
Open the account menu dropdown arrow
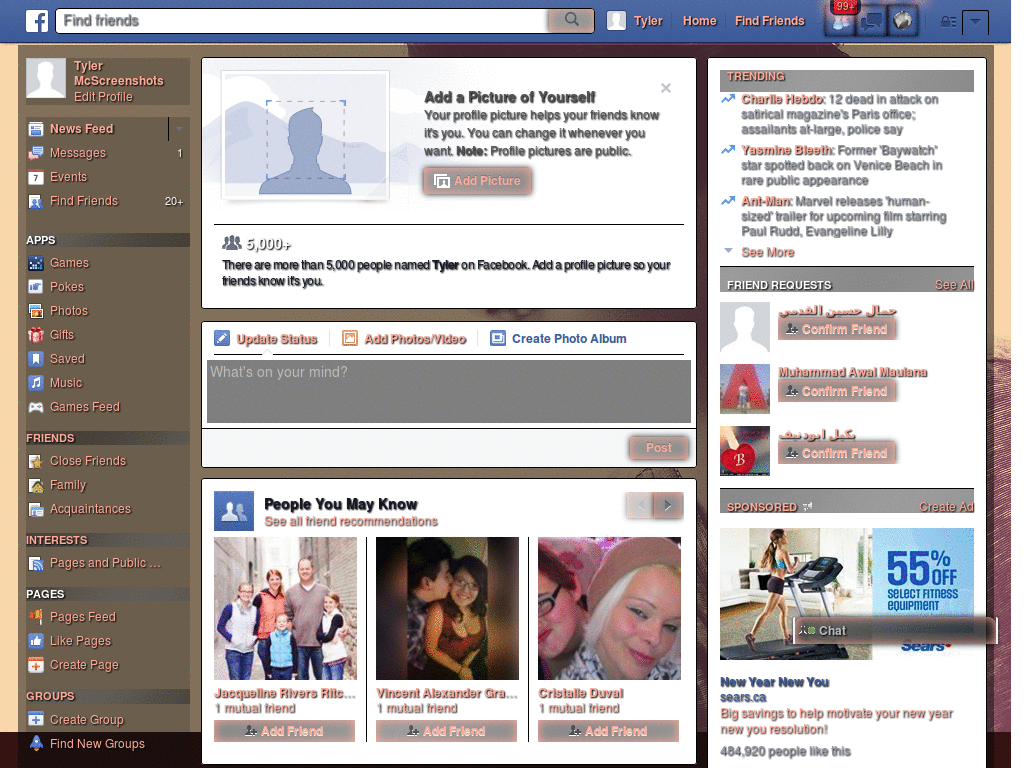click(x=975, y=22)
